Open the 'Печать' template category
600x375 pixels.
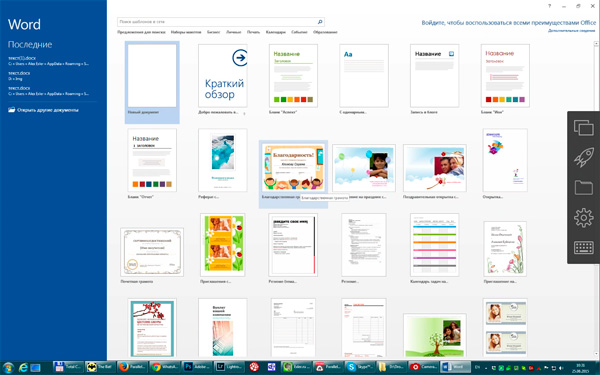(253, 32)
